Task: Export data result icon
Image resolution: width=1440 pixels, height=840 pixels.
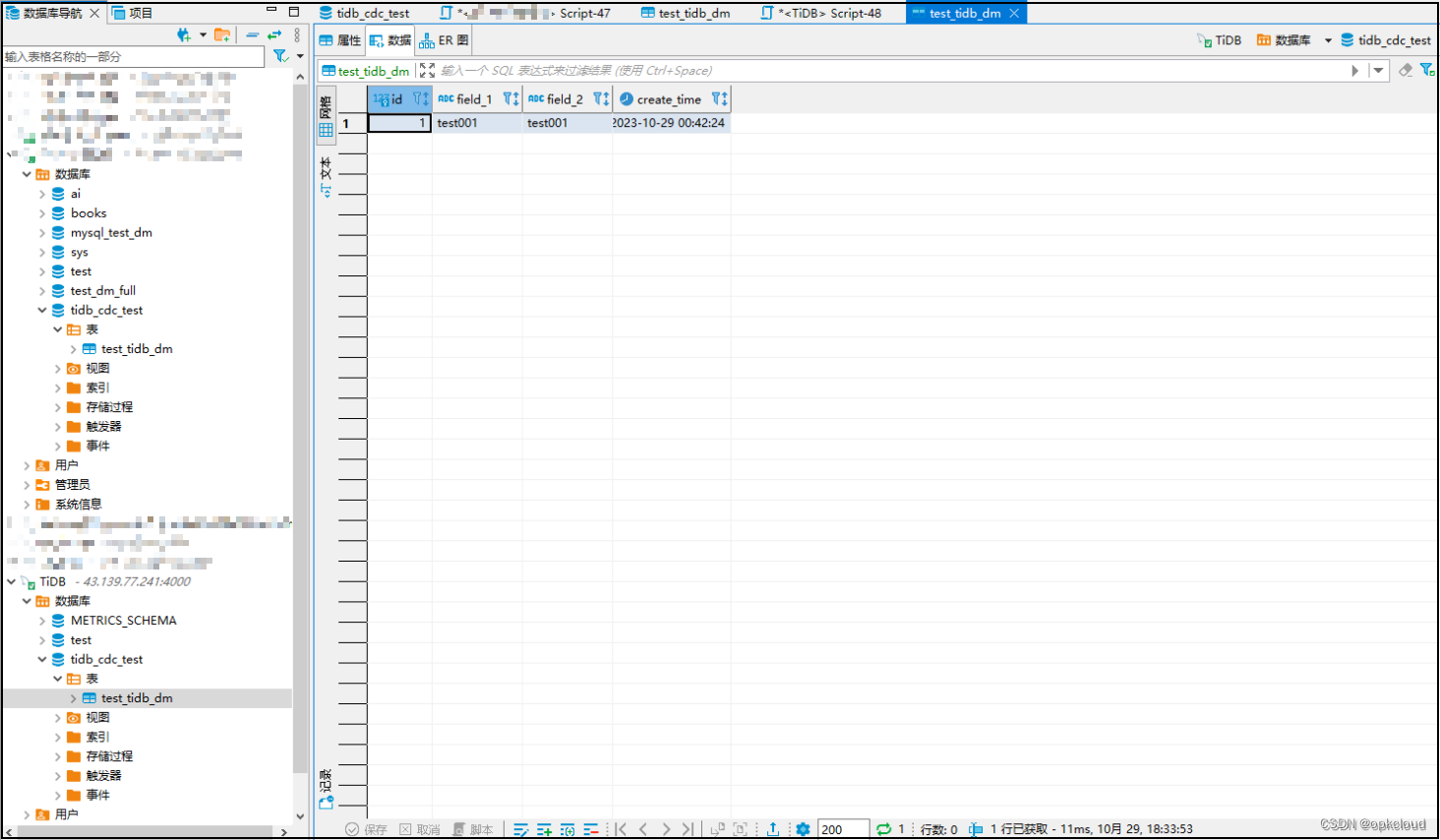Action: coord(773,829)
